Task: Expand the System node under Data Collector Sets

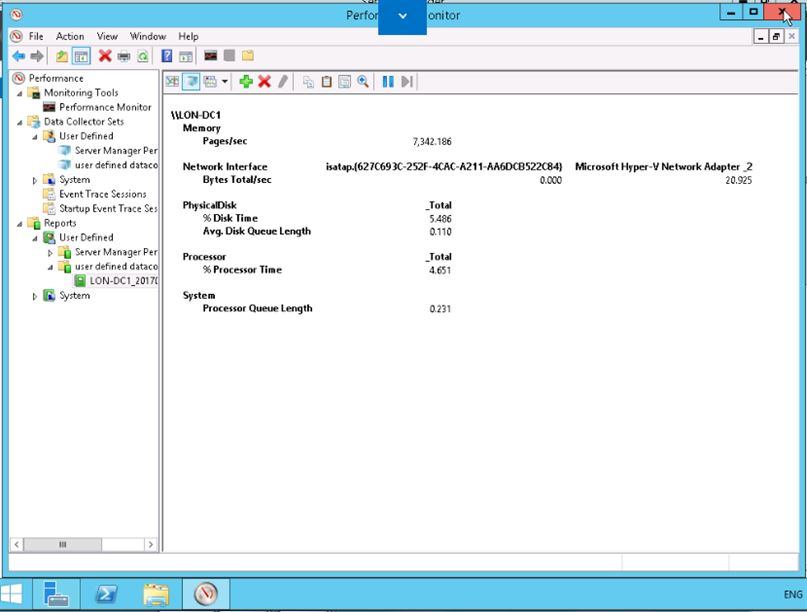Action: (36, 181)
